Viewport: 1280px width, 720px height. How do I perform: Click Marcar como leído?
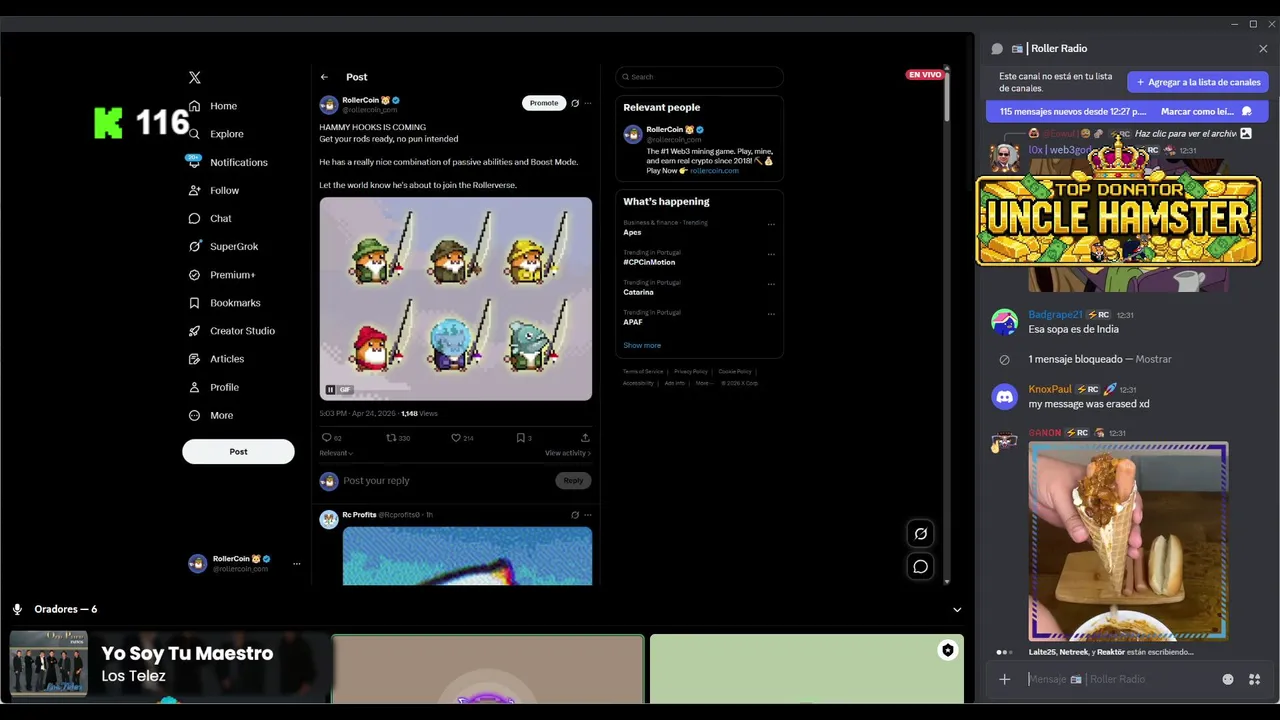pyautogui.click(x=1206, y=112)
